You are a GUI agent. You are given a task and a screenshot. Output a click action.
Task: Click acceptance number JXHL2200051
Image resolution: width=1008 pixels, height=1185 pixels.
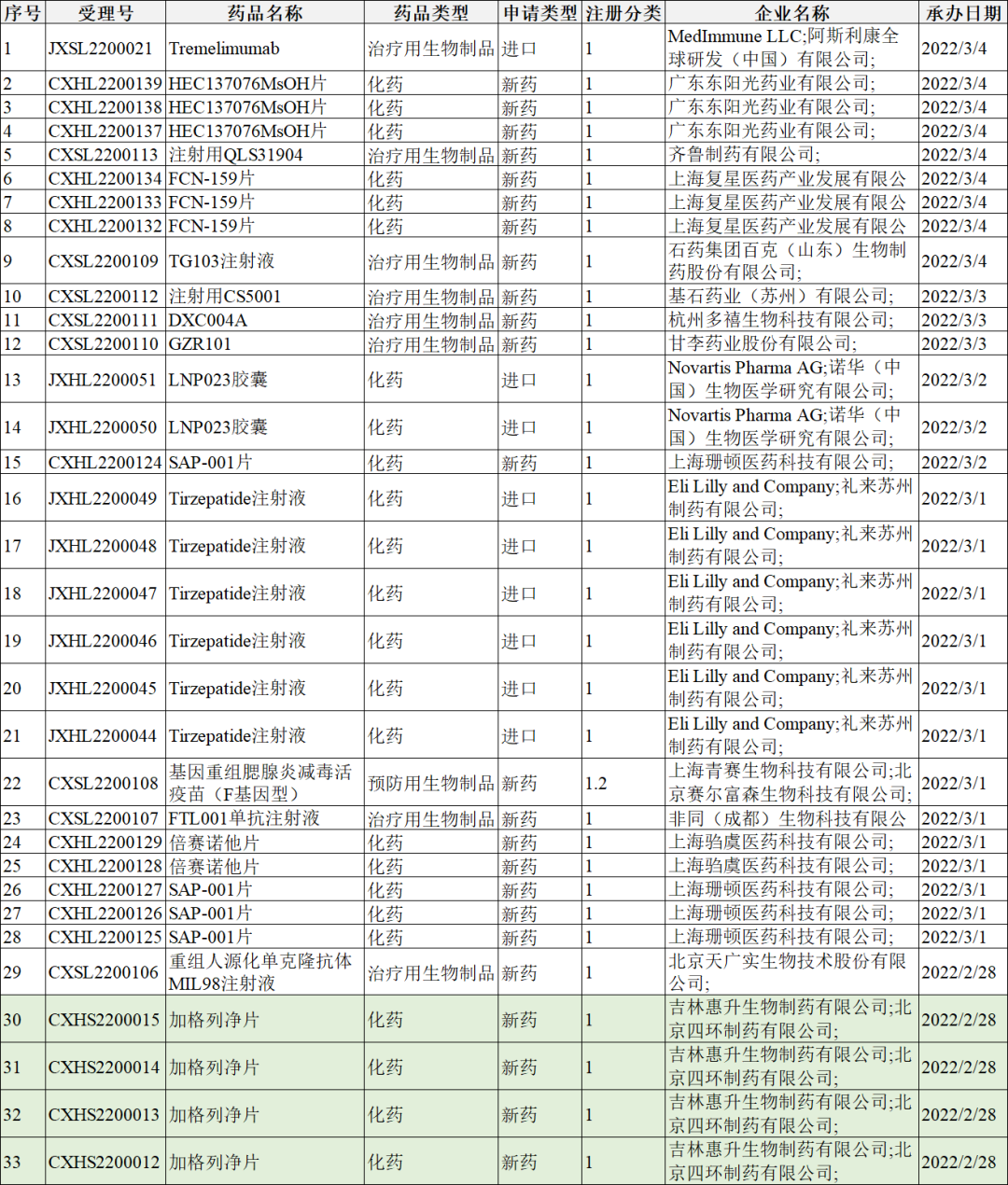pyautogui.click(x=105, y=379)
